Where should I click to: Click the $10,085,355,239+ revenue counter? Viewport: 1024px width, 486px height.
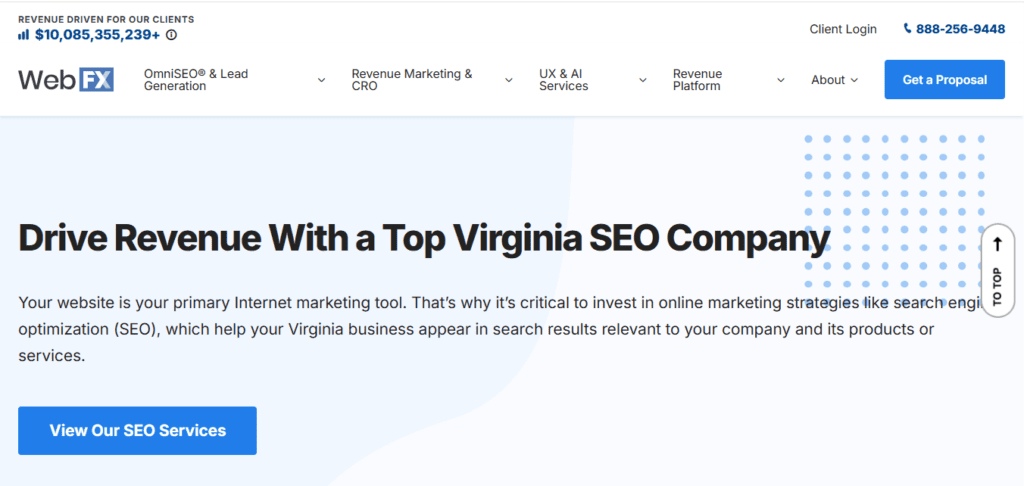pos(97,35)
